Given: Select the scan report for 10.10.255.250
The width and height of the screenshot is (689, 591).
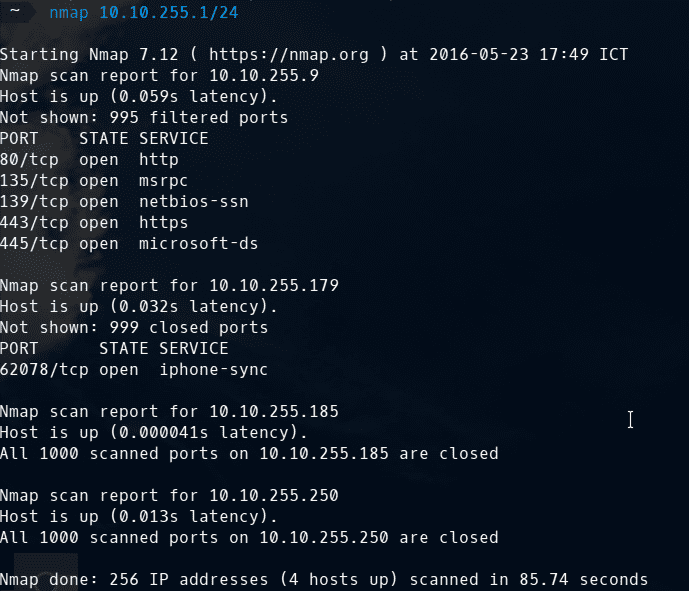Looking at the screenshot, I should pyautogui.click(x=169, y=495).
